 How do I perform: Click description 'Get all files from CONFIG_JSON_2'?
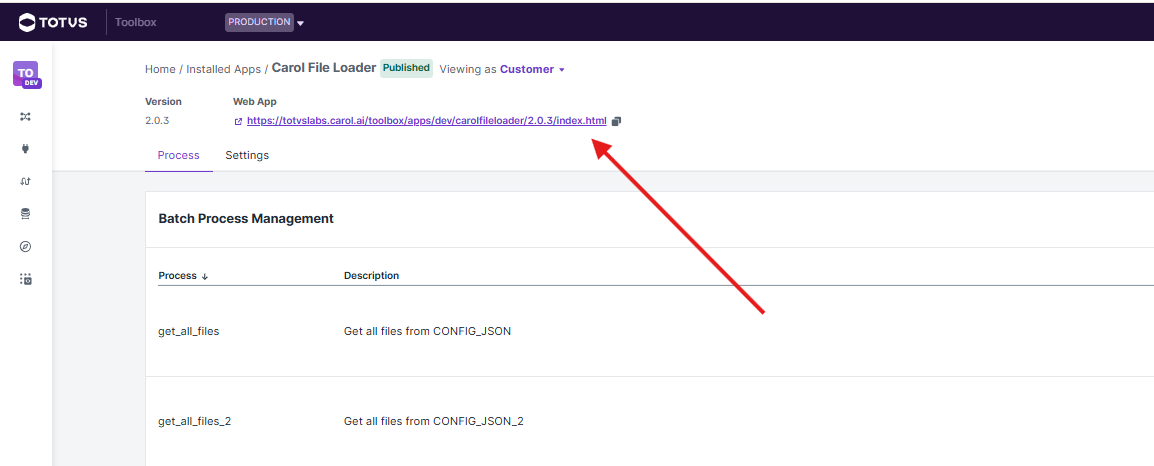click(433, 421)
